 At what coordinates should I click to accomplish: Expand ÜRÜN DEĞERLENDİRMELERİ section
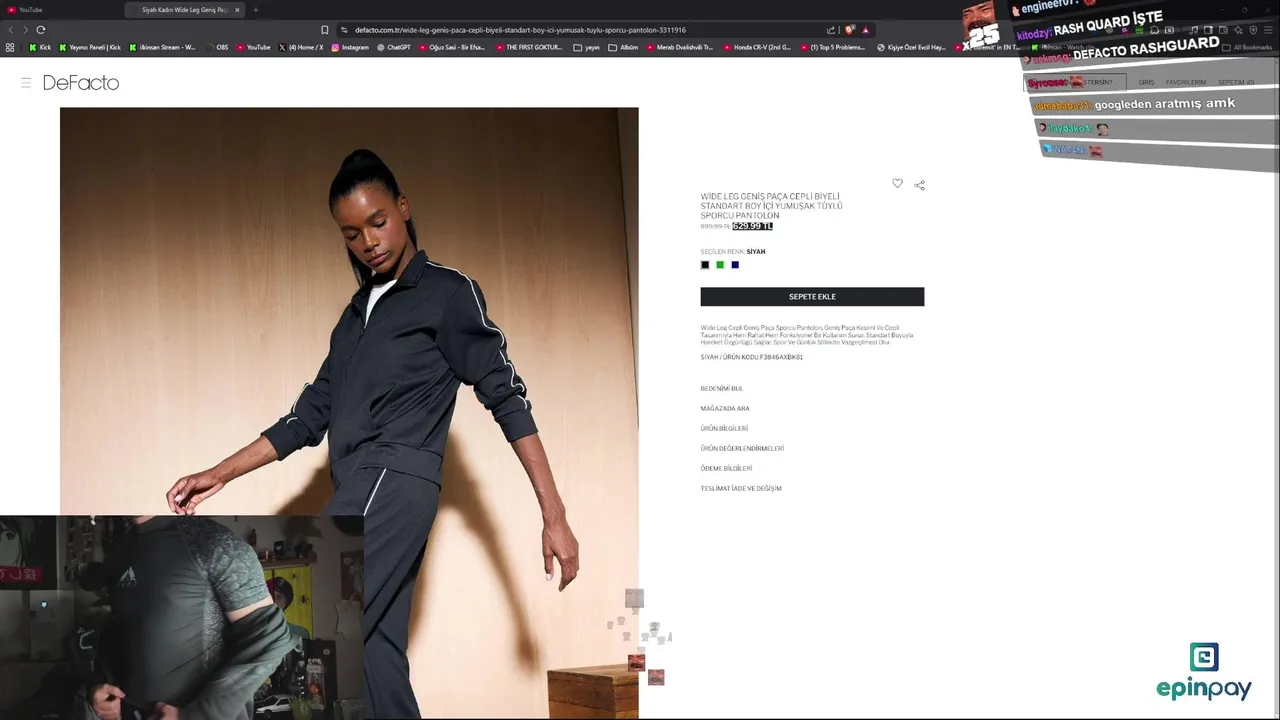tap(742, 449)
